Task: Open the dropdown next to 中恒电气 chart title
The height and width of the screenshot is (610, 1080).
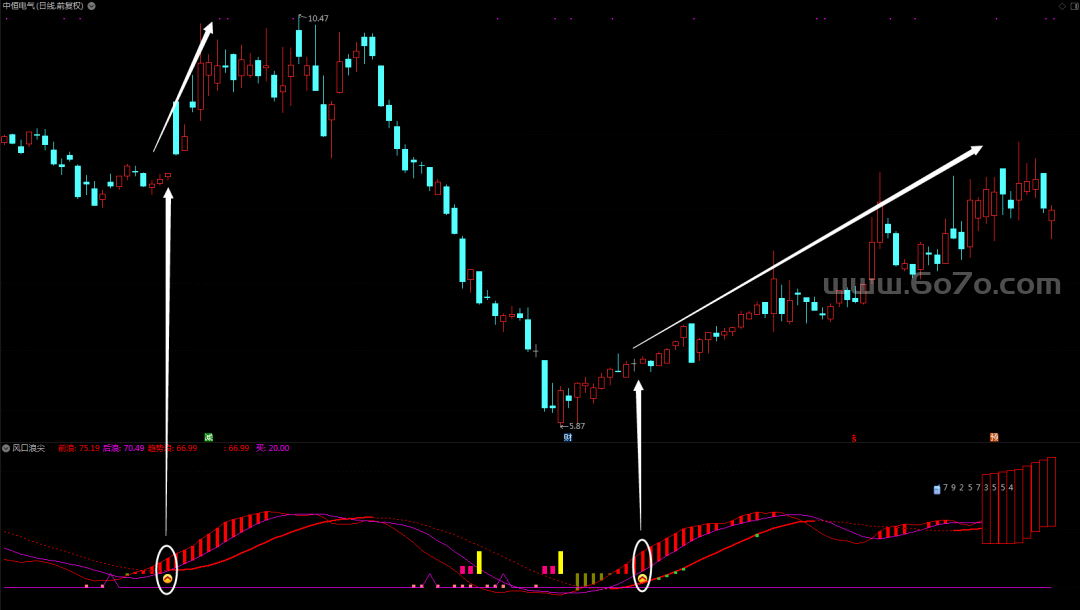Action: pyautogui.click(x=92, y=6)
